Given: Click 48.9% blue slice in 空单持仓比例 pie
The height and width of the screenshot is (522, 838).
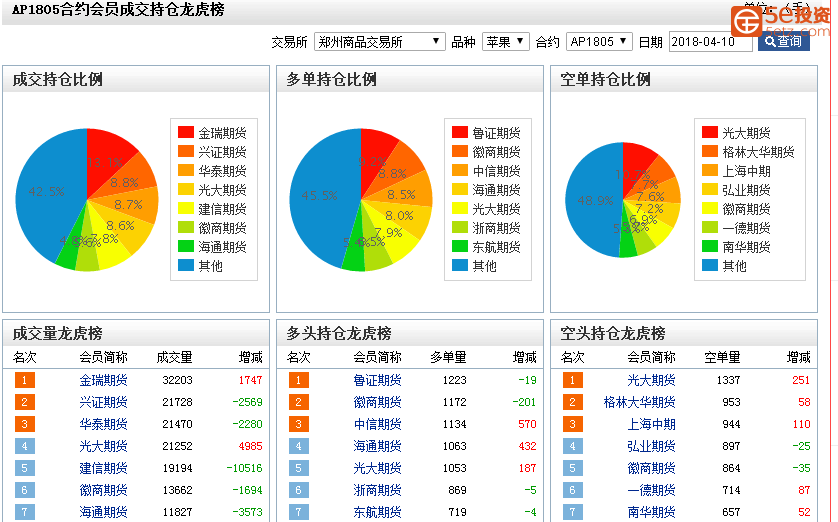Looking at the screenshot, I should 594,201.
